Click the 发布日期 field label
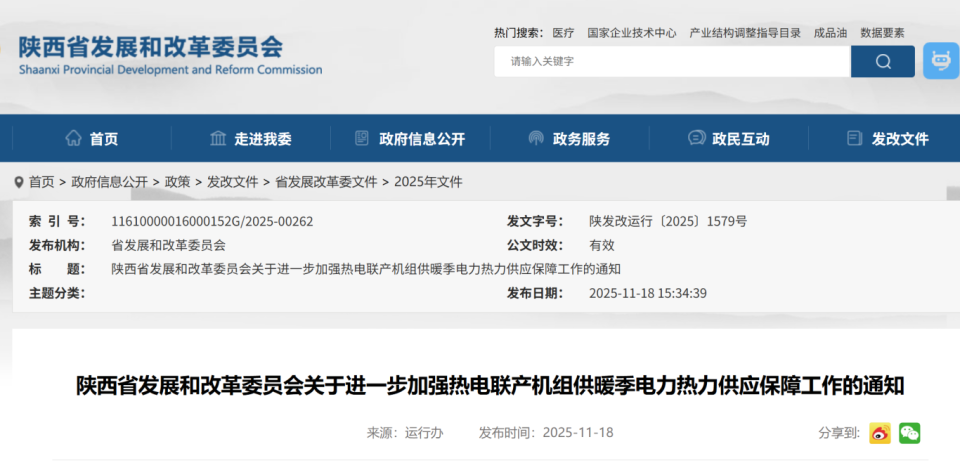 tap(535, 293)
